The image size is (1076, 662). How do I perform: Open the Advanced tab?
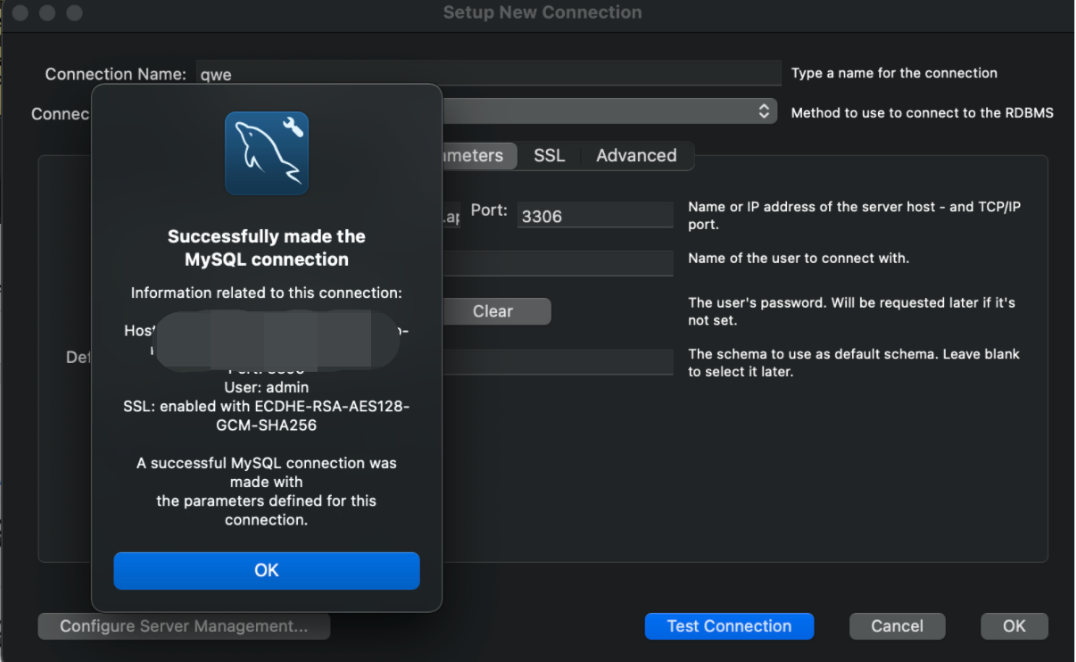click(636, 156)
